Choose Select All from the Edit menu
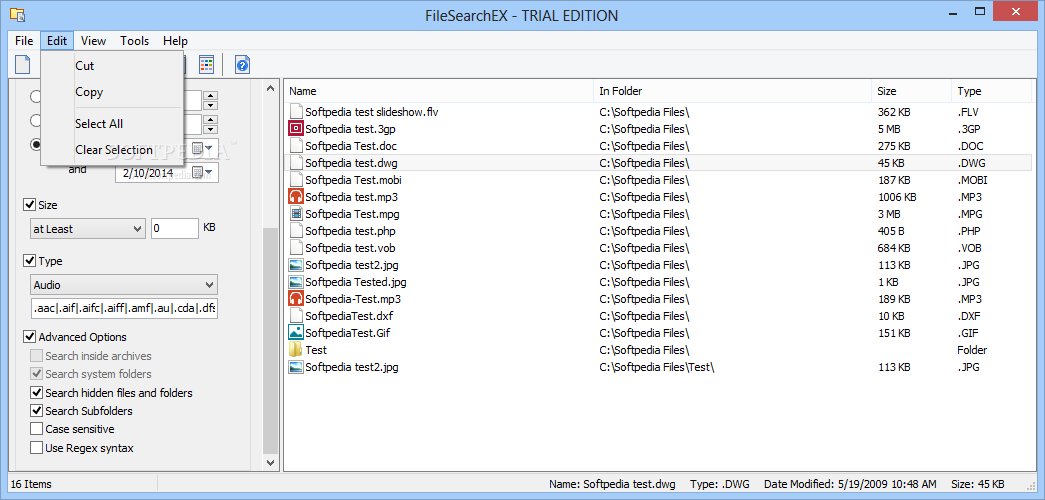Viewport: 1045px width, 500px height. pyautogui.click(x=112, y=123)
